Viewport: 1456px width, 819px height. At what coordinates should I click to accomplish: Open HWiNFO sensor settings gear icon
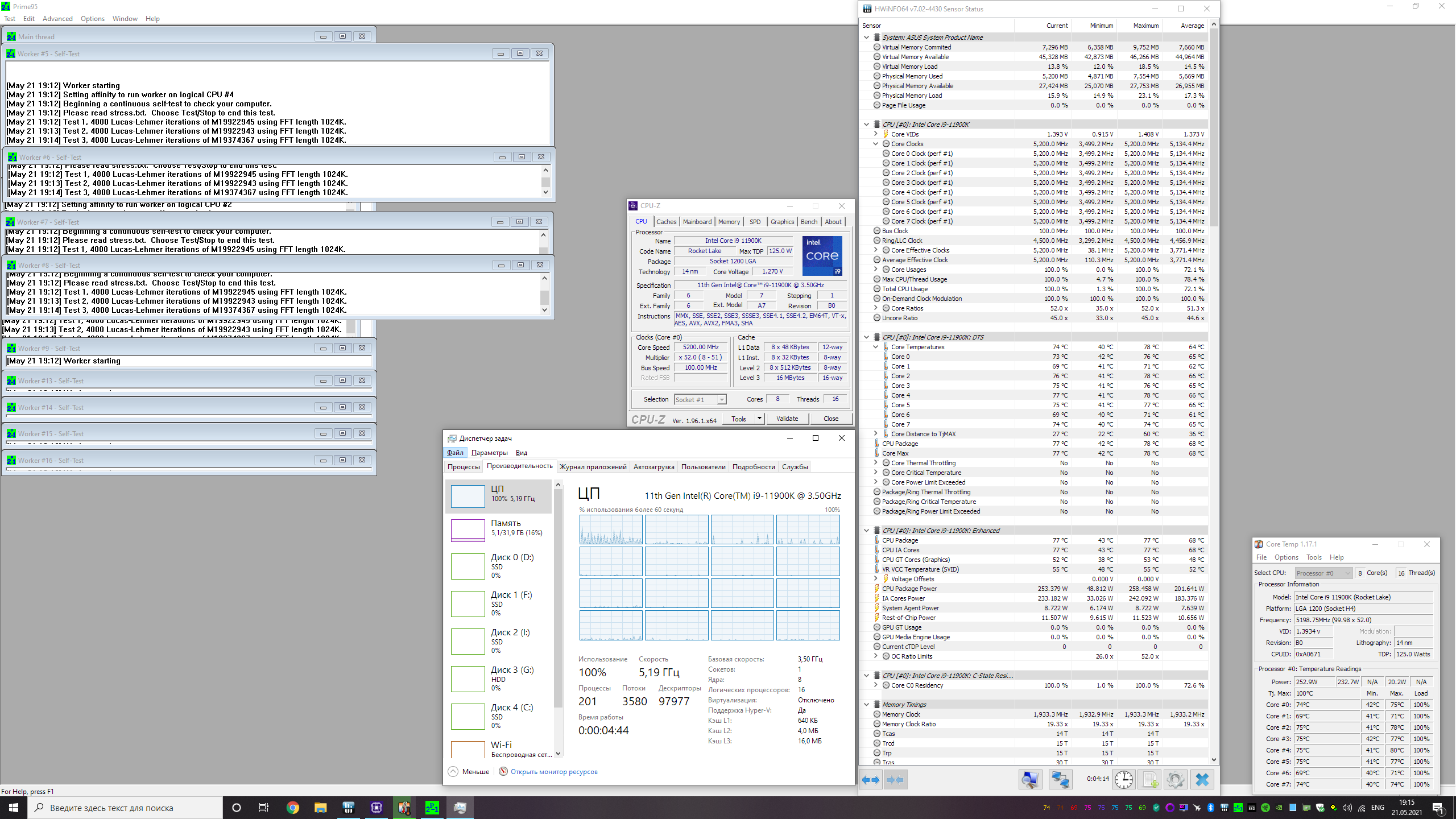1175,780
